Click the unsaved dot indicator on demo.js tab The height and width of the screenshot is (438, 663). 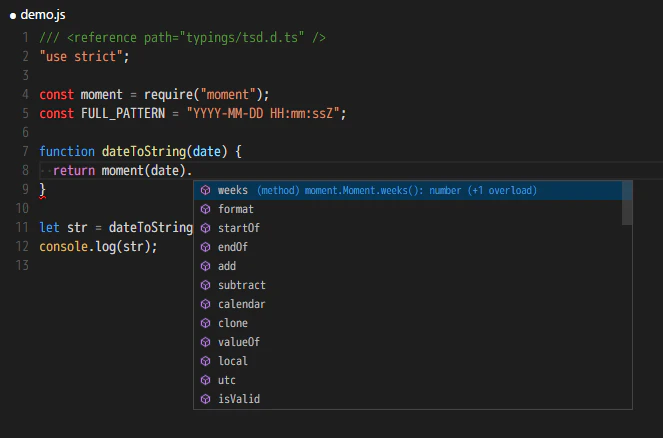click(x=13, y=16)
